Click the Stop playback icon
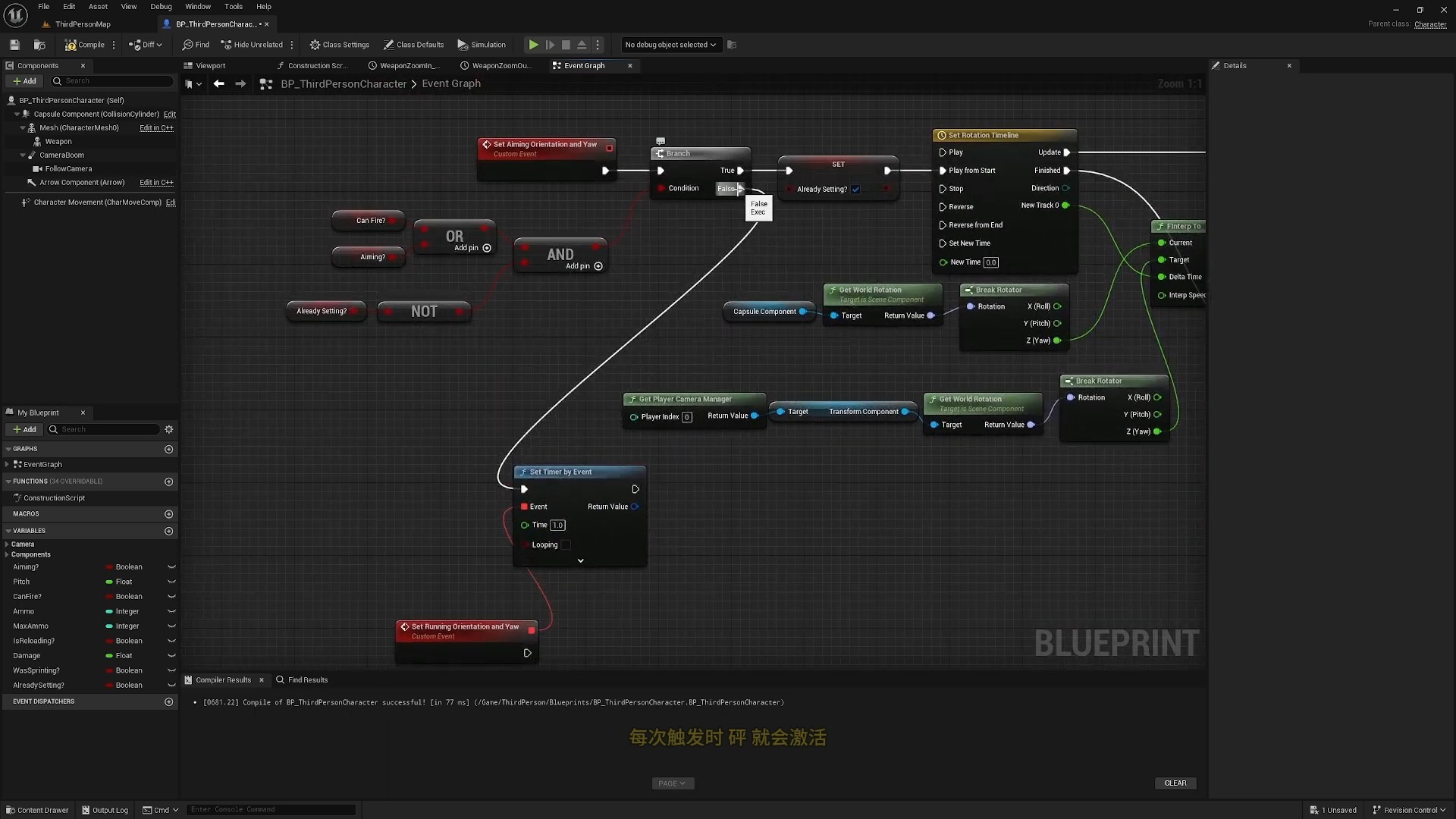Image resolution: width=1456 pixels, height=819 pixels. (x=566, y=45)
